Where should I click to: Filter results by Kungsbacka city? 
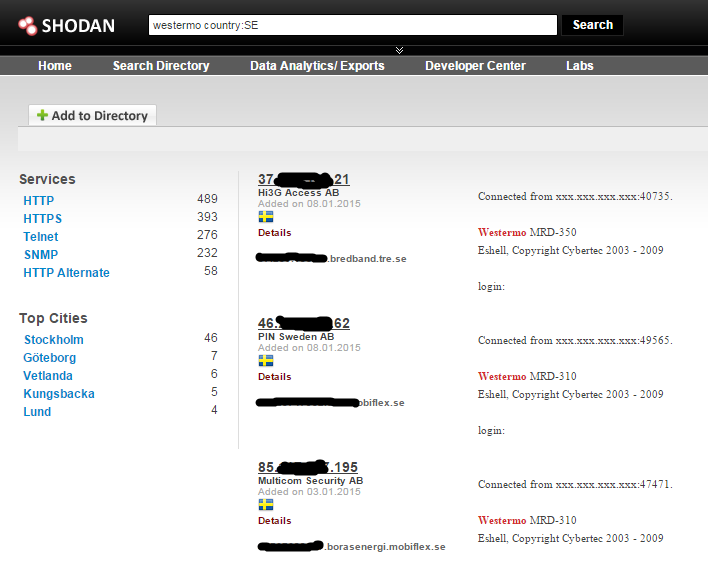click(59, 394)
